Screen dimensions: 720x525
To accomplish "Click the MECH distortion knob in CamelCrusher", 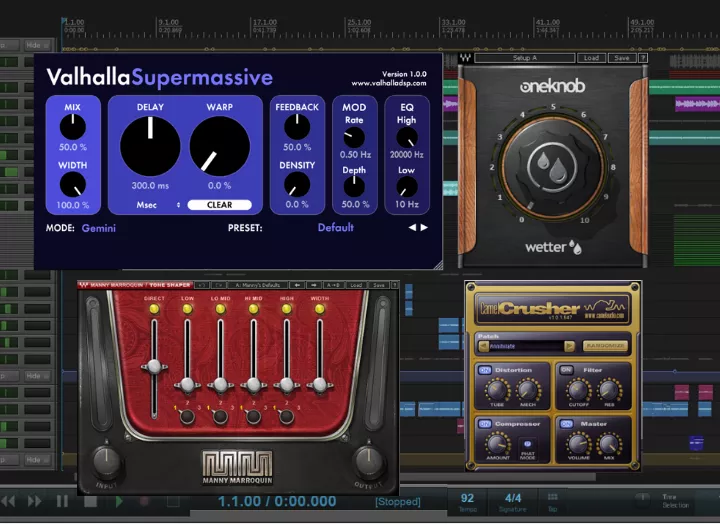I will pos(528,391).
